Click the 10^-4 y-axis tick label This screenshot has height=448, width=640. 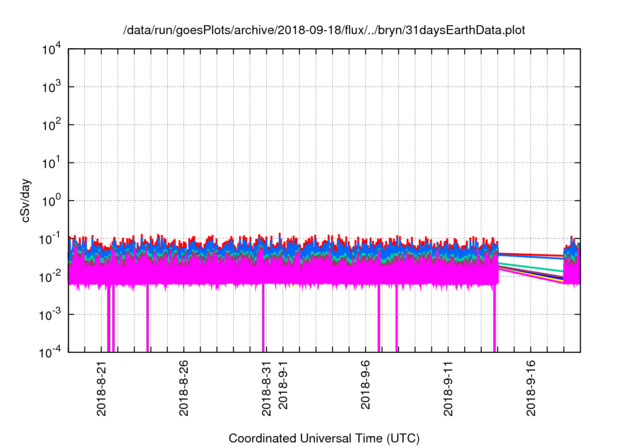coord(50,352)
